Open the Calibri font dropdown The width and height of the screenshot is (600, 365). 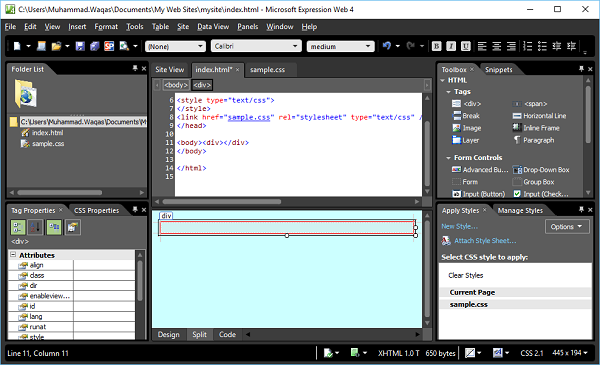point(256,46)
